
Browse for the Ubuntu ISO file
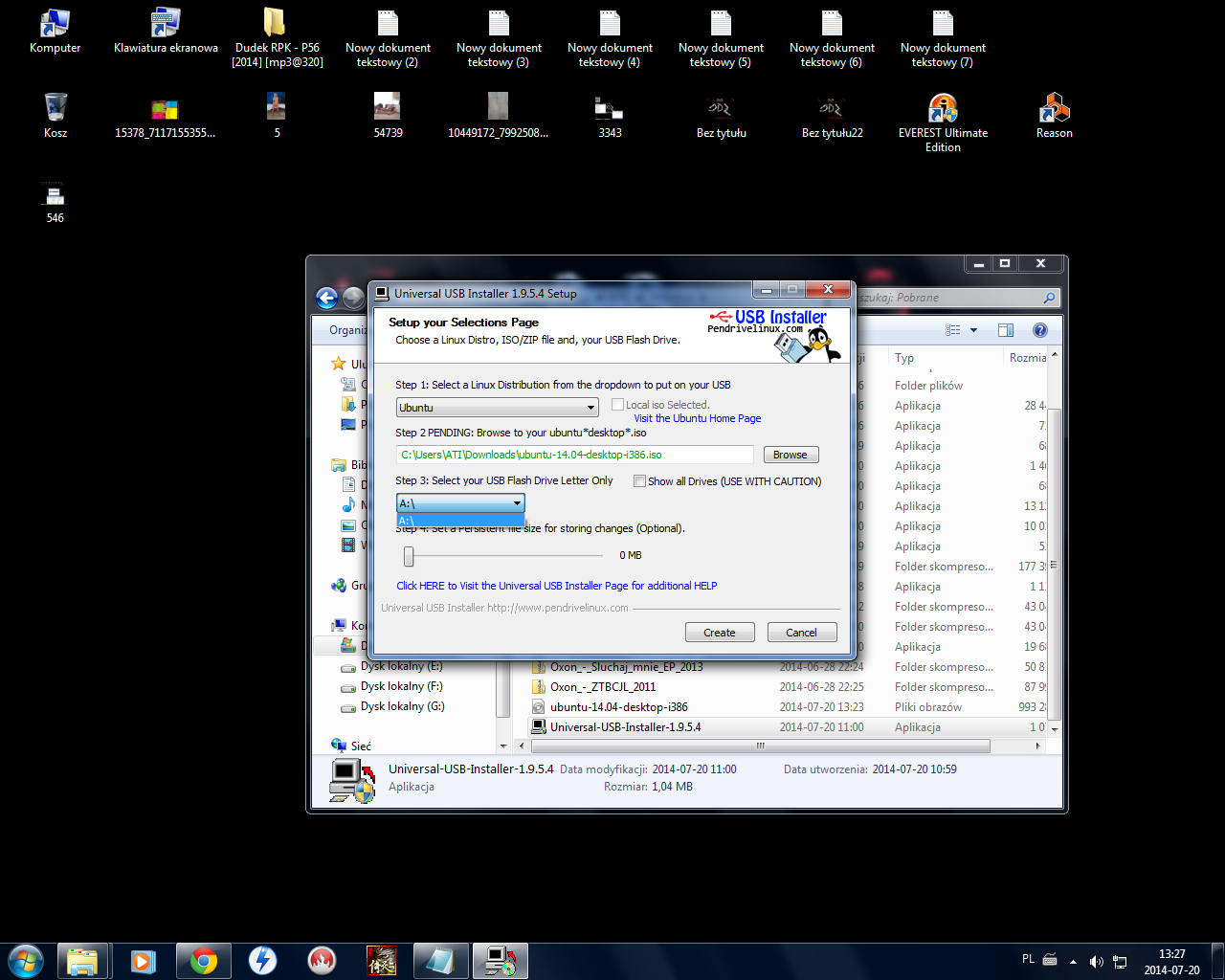(791, 455)
